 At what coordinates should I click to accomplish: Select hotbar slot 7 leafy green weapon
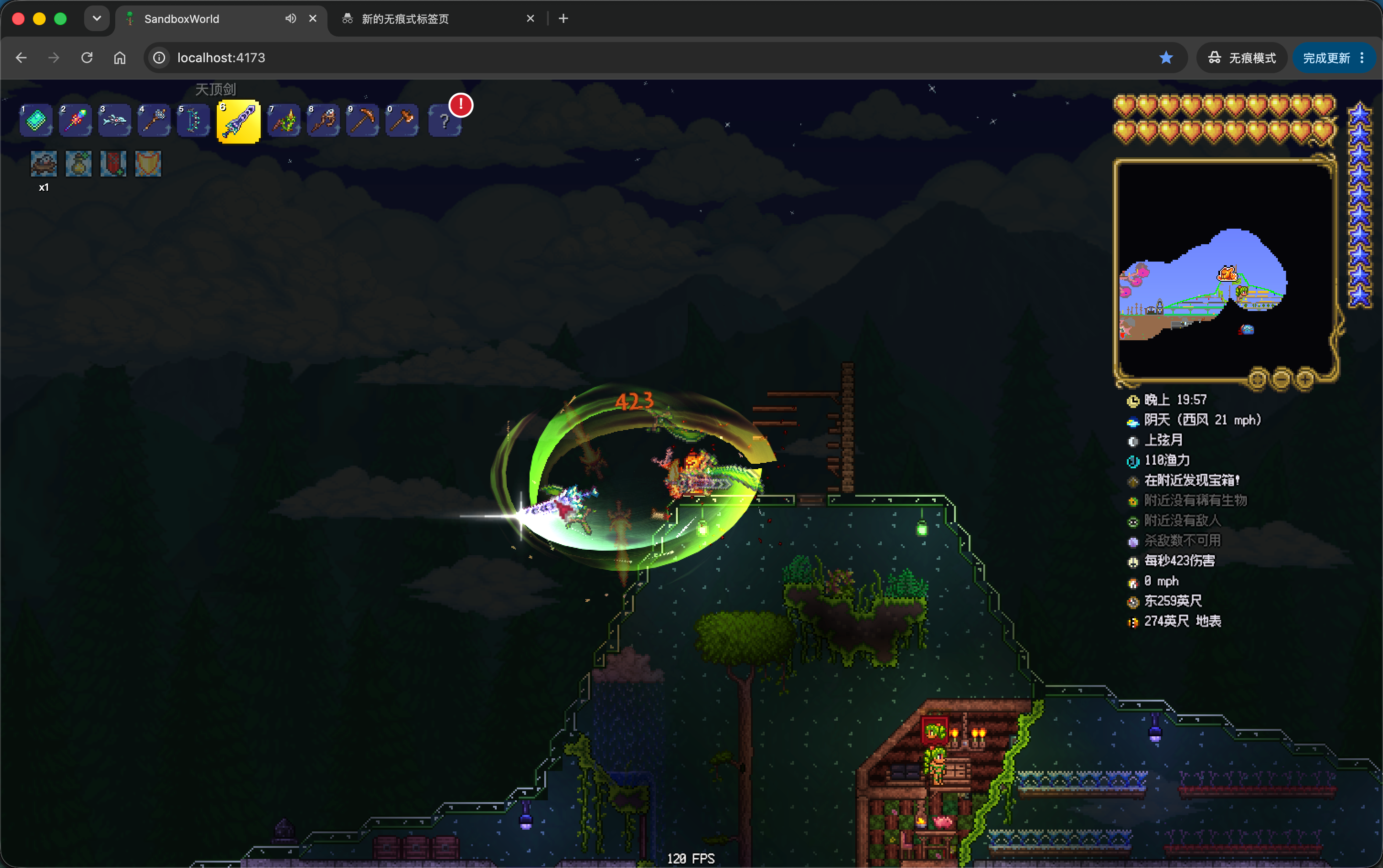coord(284,121)
